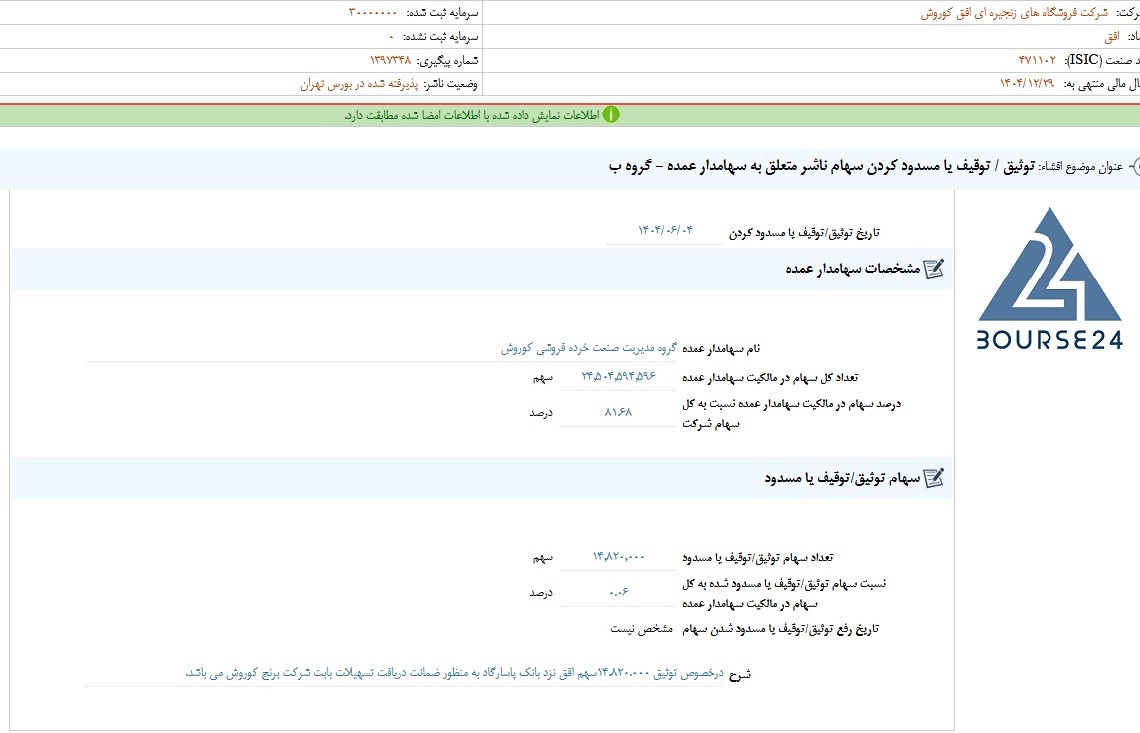Click the fiscal year end date ۱۴۰۴/۱۲/۲۹
This screenshot has height=733, width=1140.
click(1027, 84)
